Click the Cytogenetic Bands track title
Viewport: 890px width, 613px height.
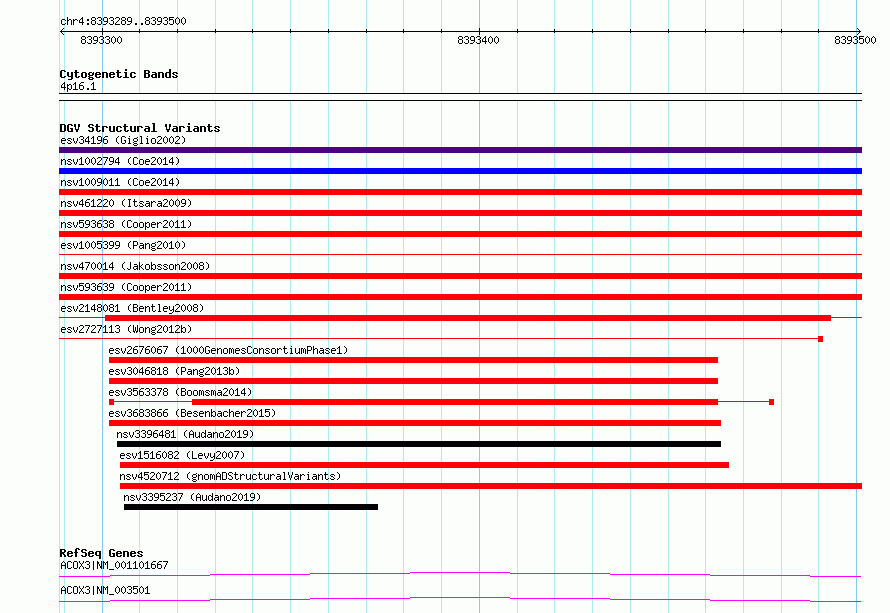[x=119, y=74]
